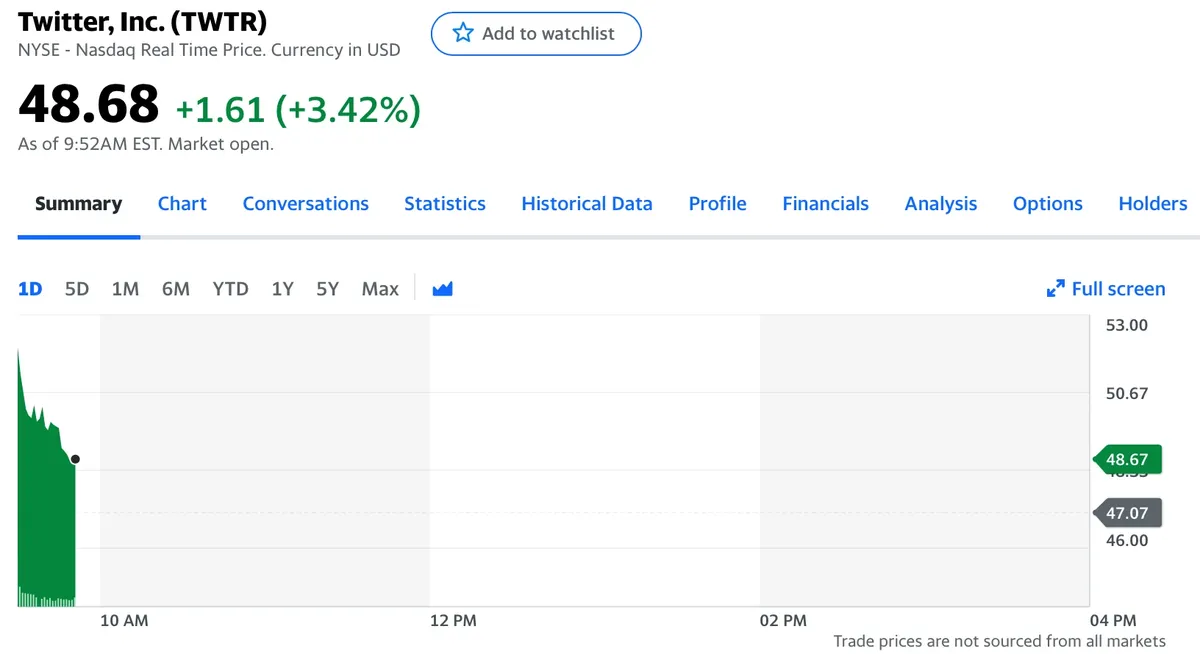The width and height of the screenshot is (1200, 654).
Task: Switch to 5Y chart range
Action: 327,289
